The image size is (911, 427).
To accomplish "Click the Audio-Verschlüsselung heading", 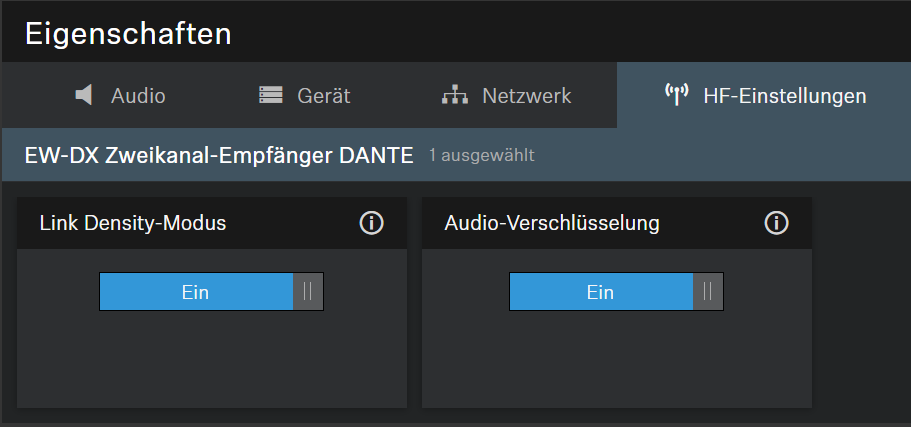I will [552, 223].
